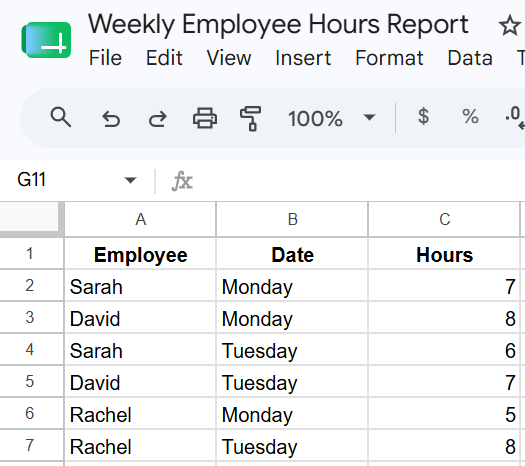Select row 5 header
Screen dimensions: 525x466
[x=31, y=381]
